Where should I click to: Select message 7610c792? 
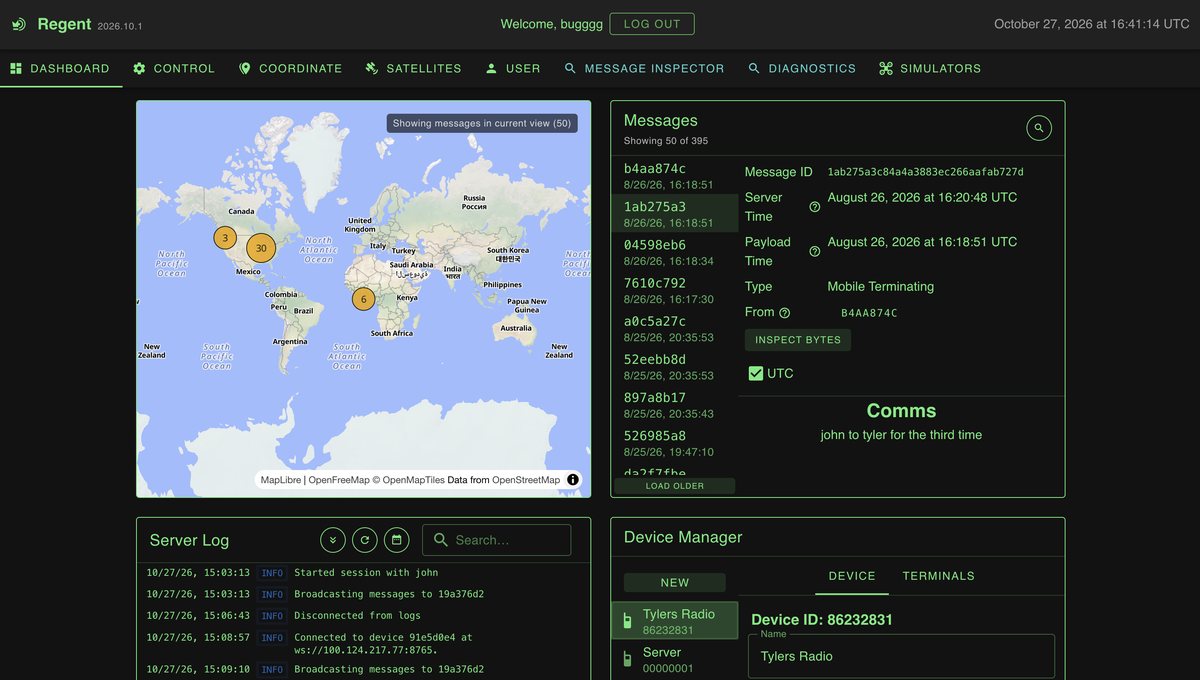click(x=674, y=290)
